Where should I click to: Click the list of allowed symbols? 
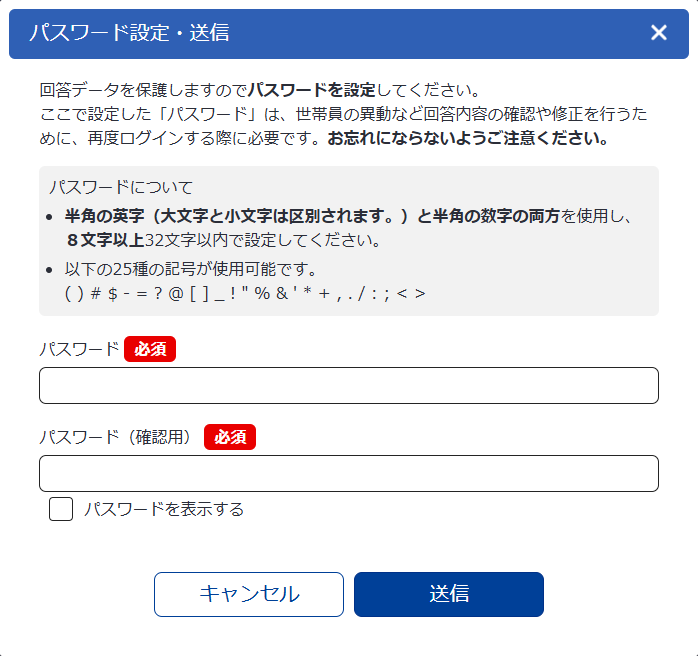pos(245,293)
